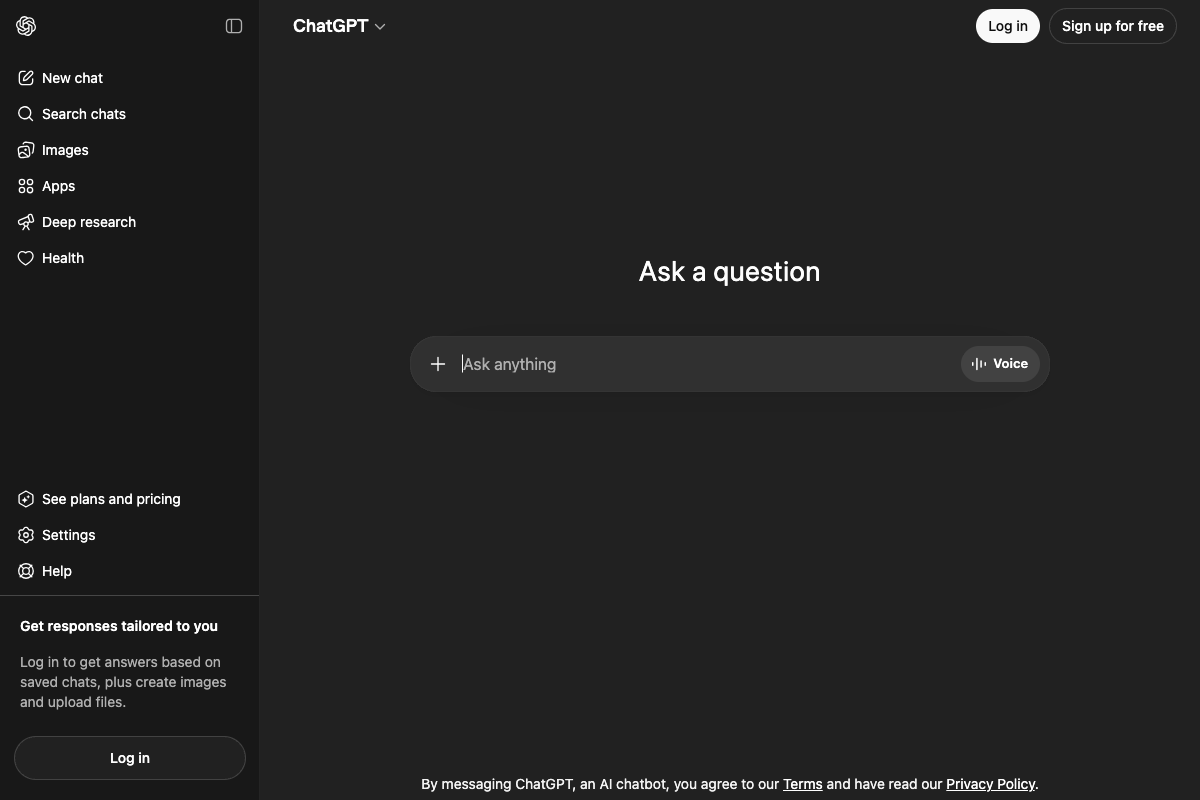Click the Settings gear icon

[26, 535]
